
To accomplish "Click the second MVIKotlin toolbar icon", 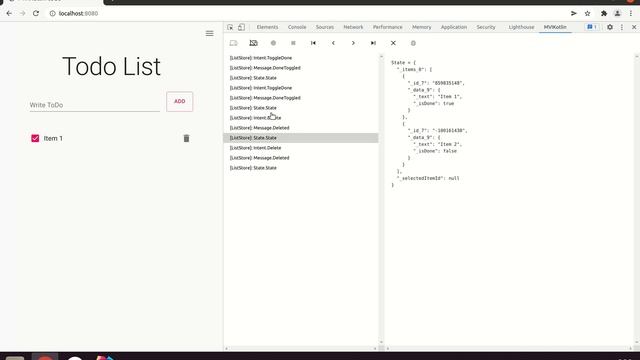I will coord(253,43).
